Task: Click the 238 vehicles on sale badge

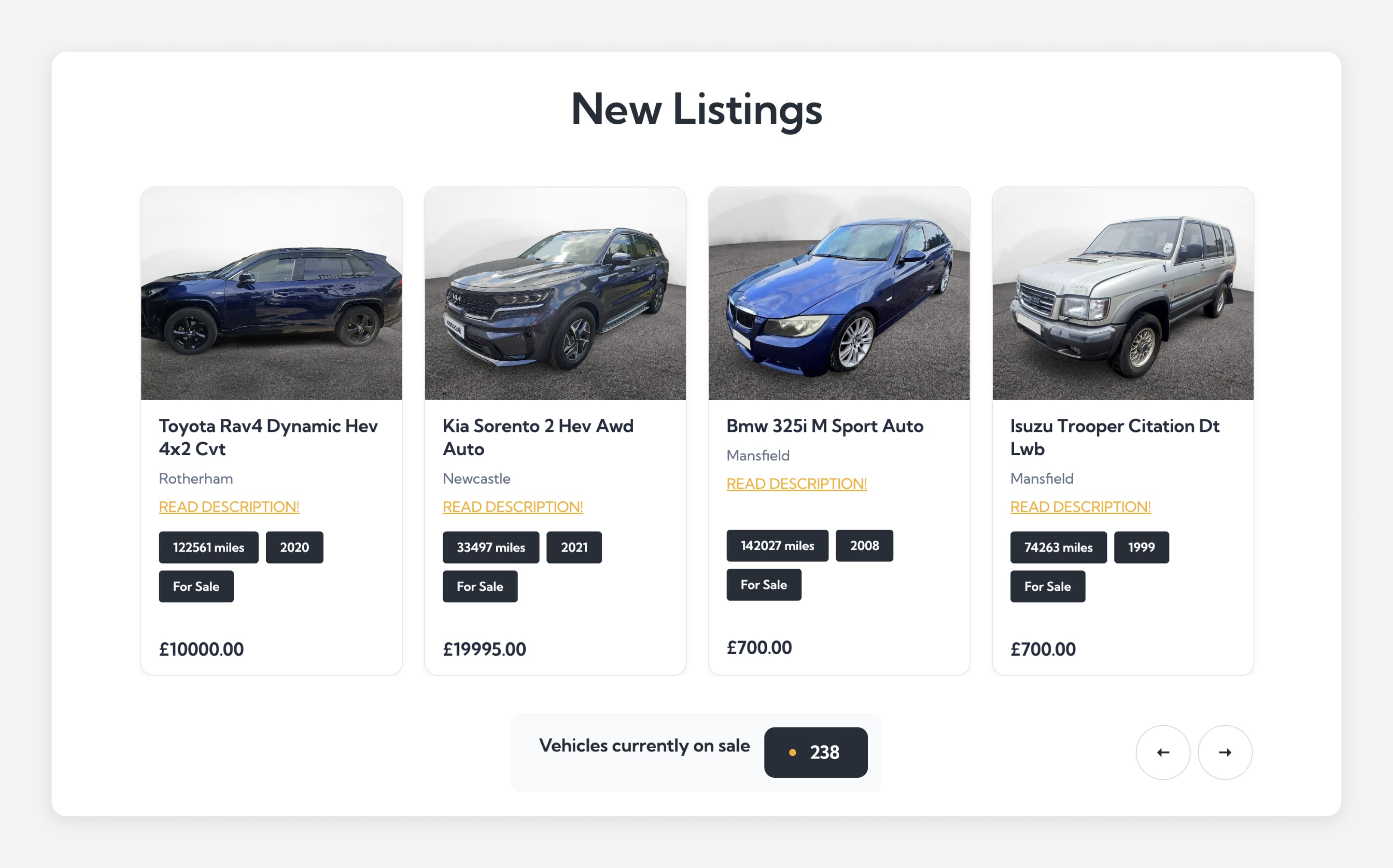Action: (816, 752)
